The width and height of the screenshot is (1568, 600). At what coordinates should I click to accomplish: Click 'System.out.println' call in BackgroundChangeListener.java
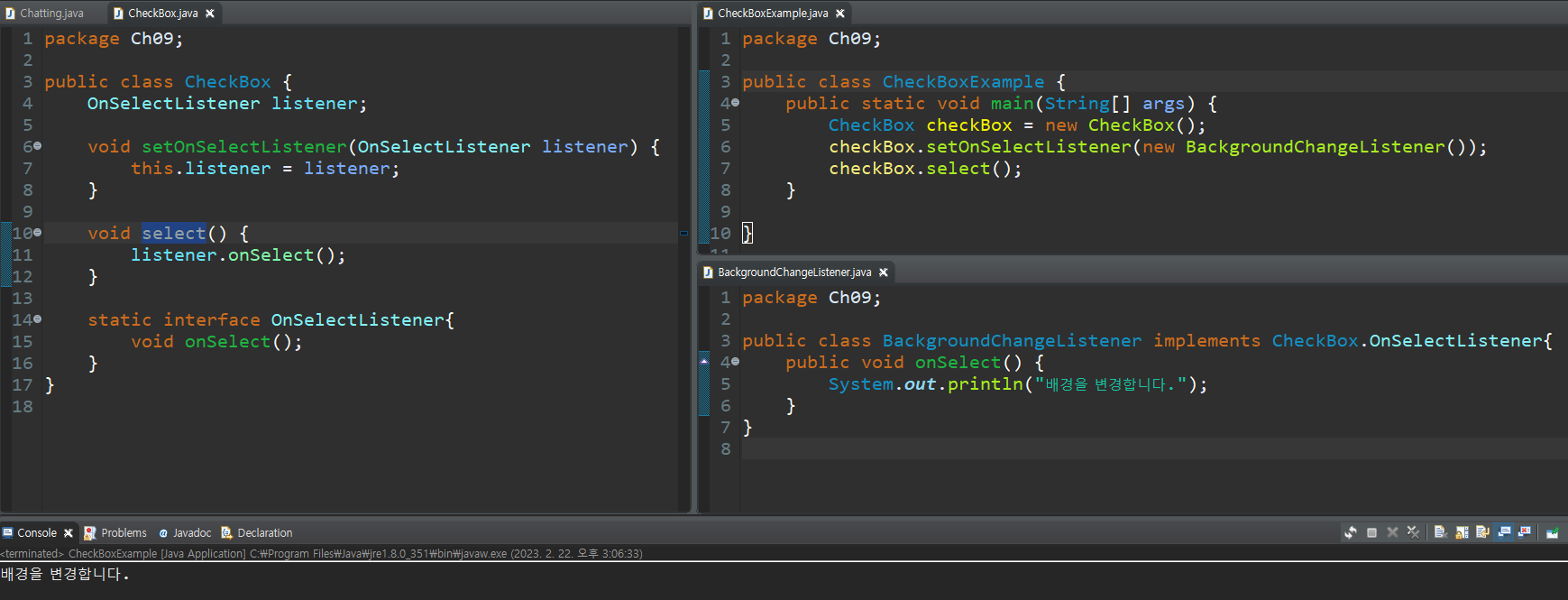926,383
